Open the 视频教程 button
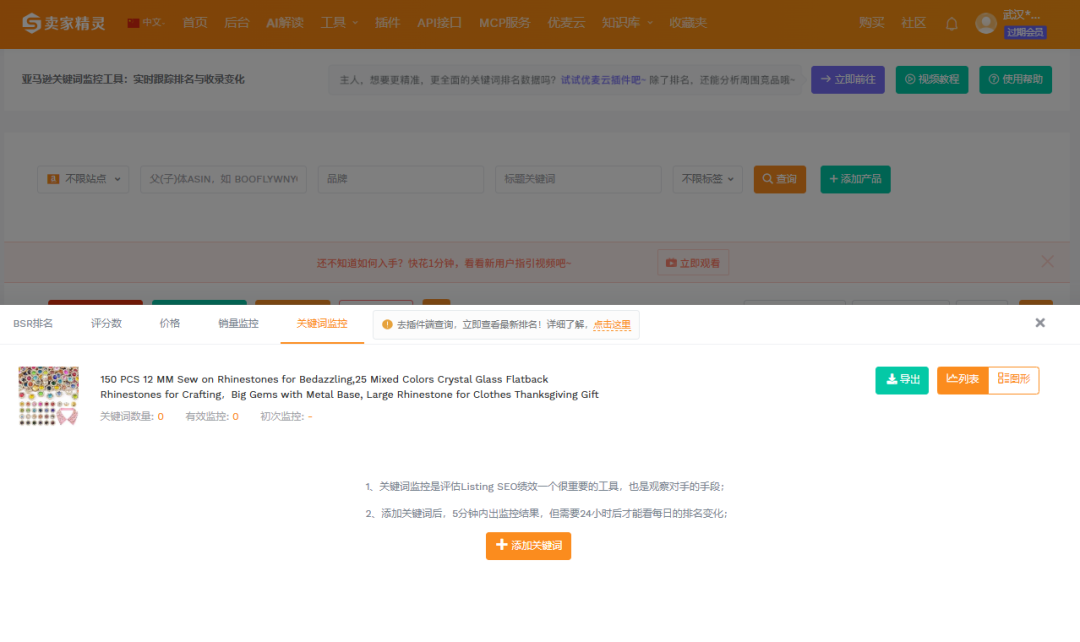This screenshot has width=1080, height=642. (932, 80)
